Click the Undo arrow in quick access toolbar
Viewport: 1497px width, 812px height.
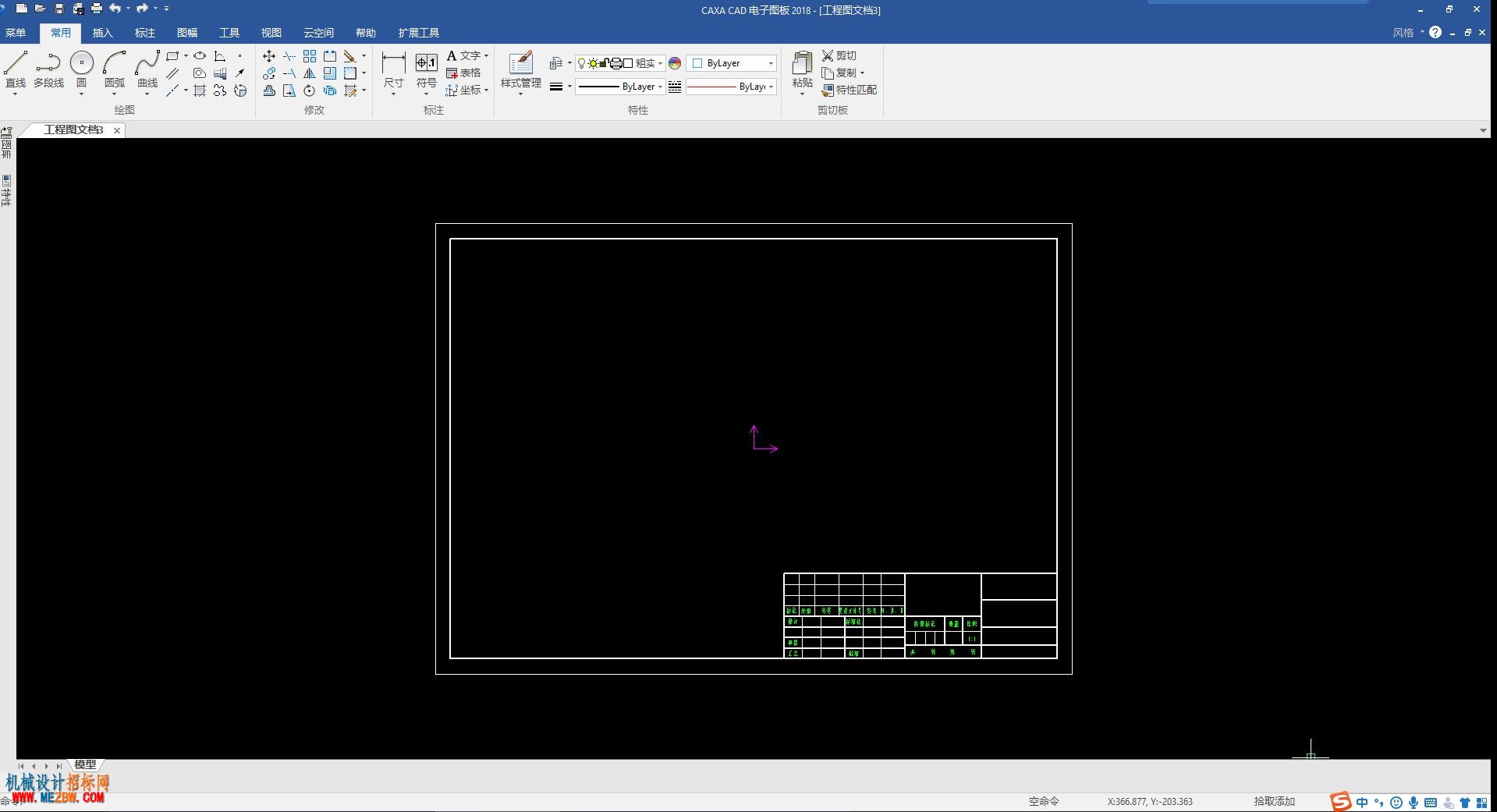115,9
